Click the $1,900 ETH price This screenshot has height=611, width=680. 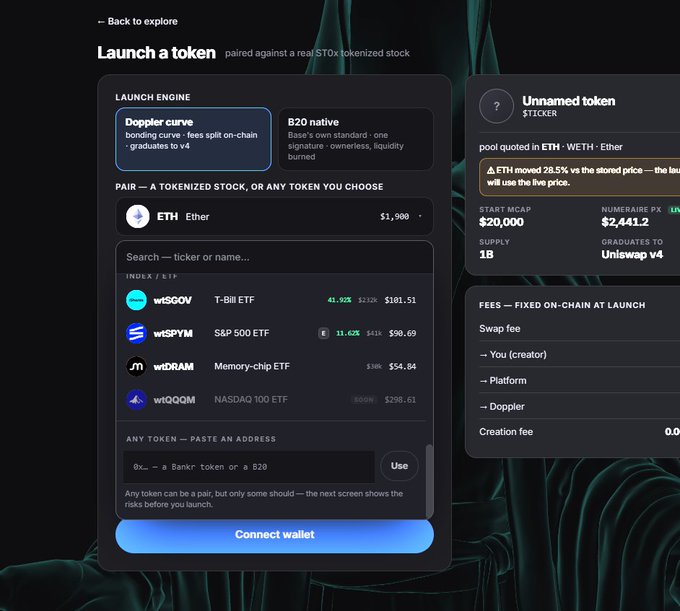coord(394,216)
